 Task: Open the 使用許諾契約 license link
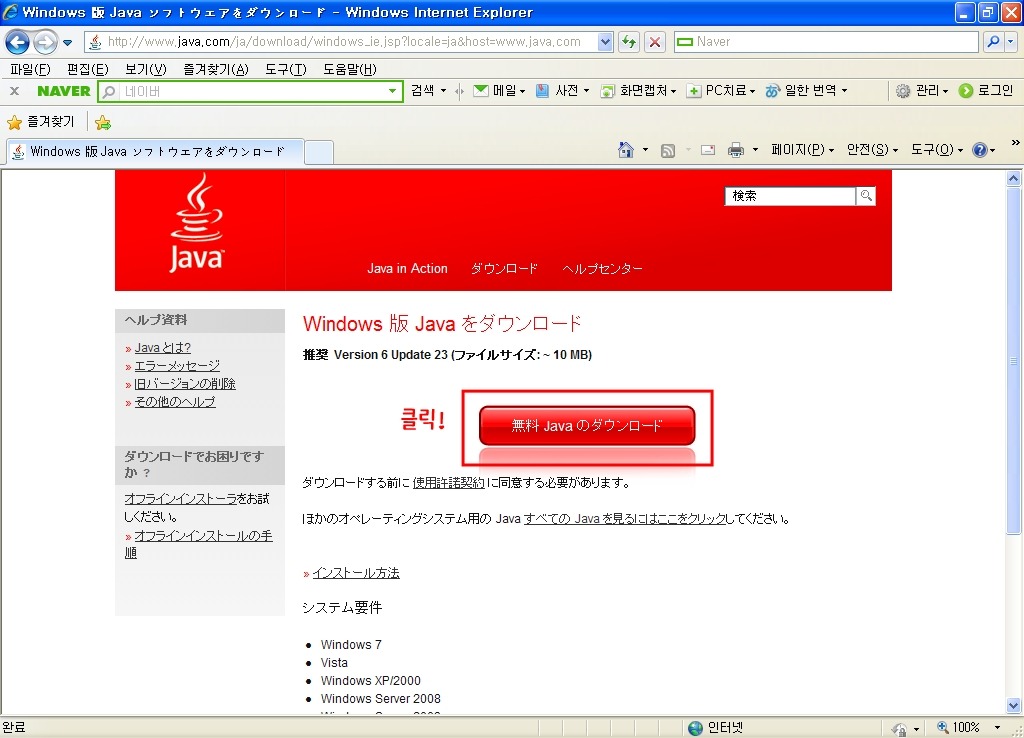[448, 483]
